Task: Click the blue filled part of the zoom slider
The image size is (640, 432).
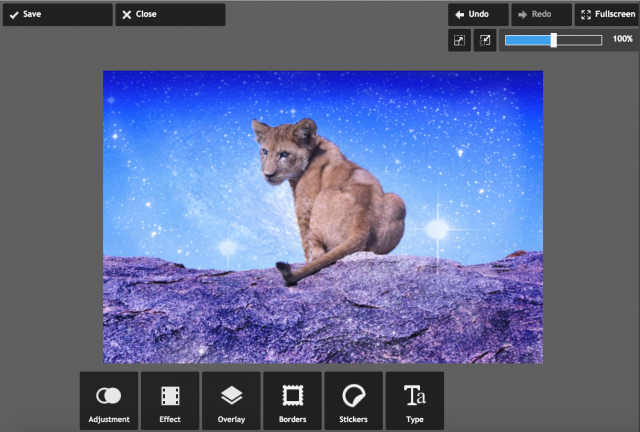Action: point(528,40)
